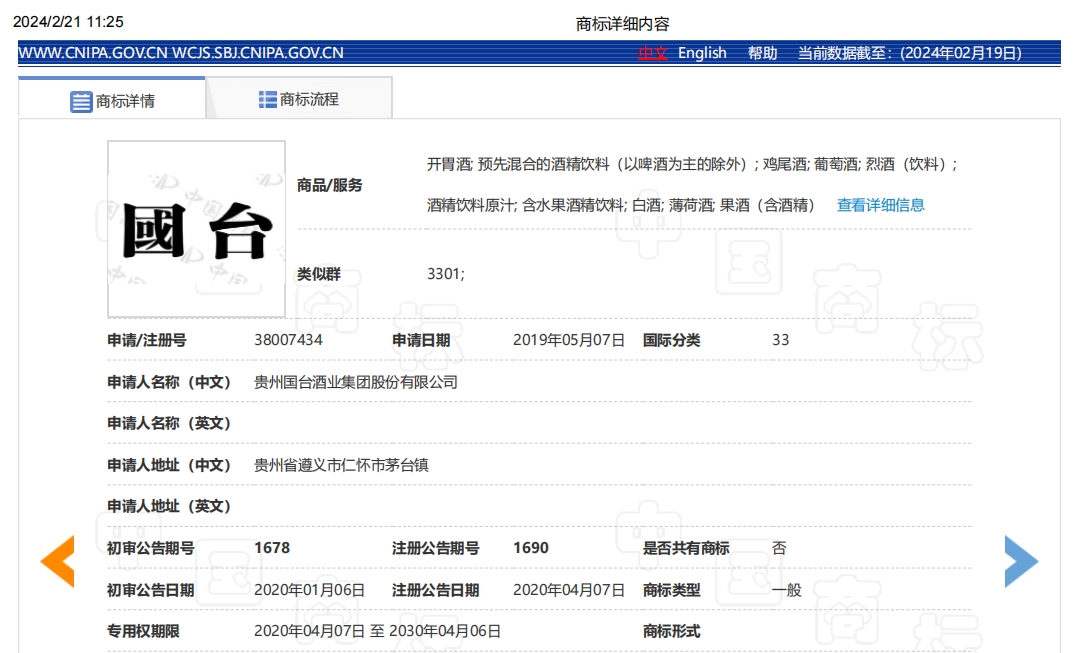Viewport: 1078px width, 653px height.
Task: Click preliminary announcement issue number 1678
Action: click(272, 548)
